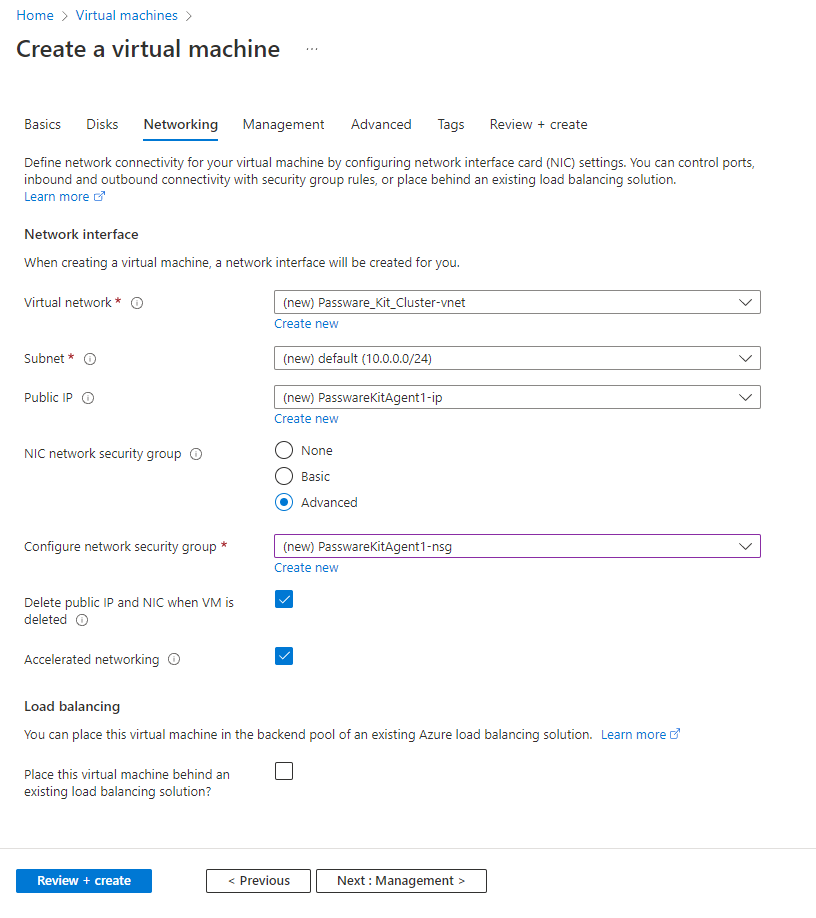Select the Basic security group radio
Screen dimensions: 816x918
coord(284,476)
